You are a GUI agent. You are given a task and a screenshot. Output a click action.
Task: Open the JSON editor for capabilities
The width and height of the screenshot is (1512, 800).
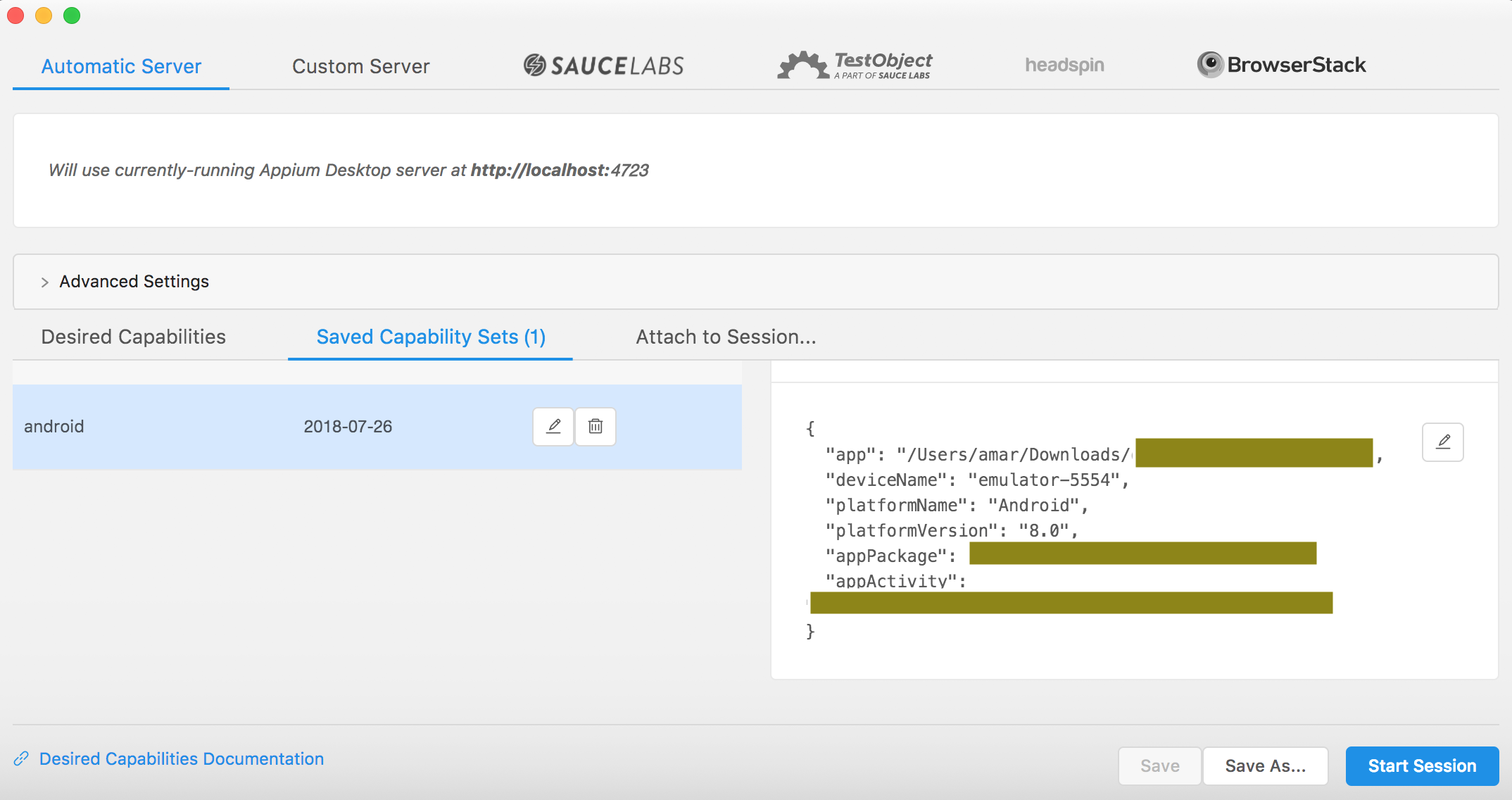point(1442,442)
